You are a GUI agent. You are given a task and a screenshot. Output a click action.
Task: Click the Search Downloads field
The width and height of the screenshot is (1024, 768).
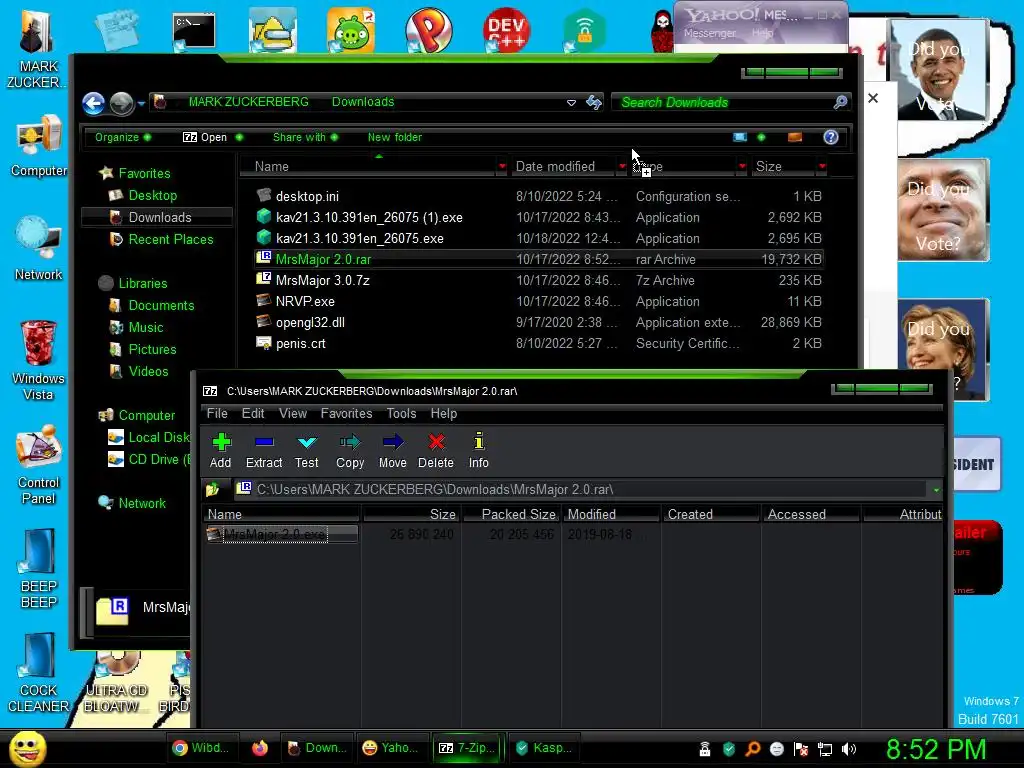[722, 103]
